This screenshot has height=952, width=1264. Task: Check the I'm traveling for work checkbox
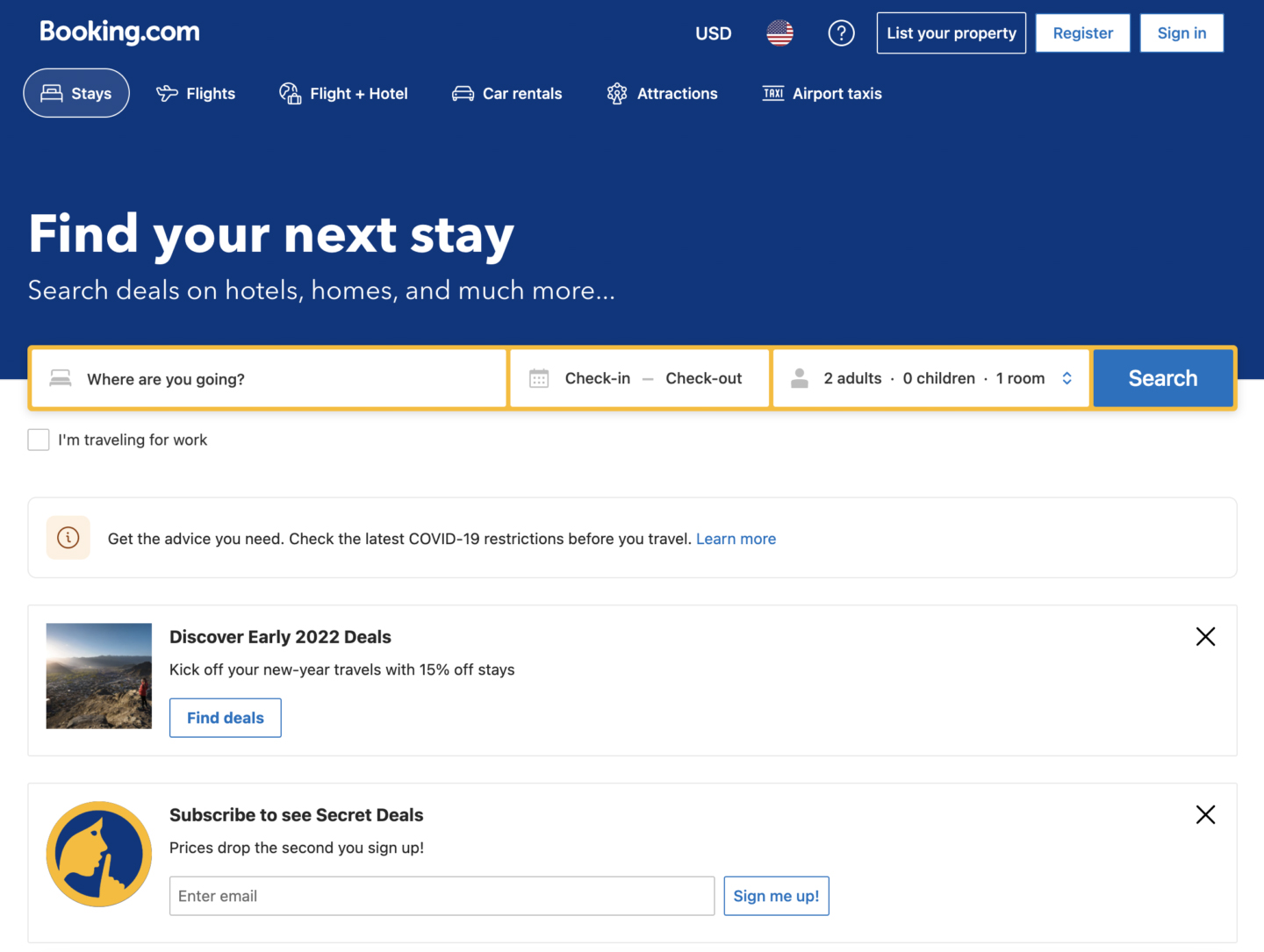coord(39,440)
